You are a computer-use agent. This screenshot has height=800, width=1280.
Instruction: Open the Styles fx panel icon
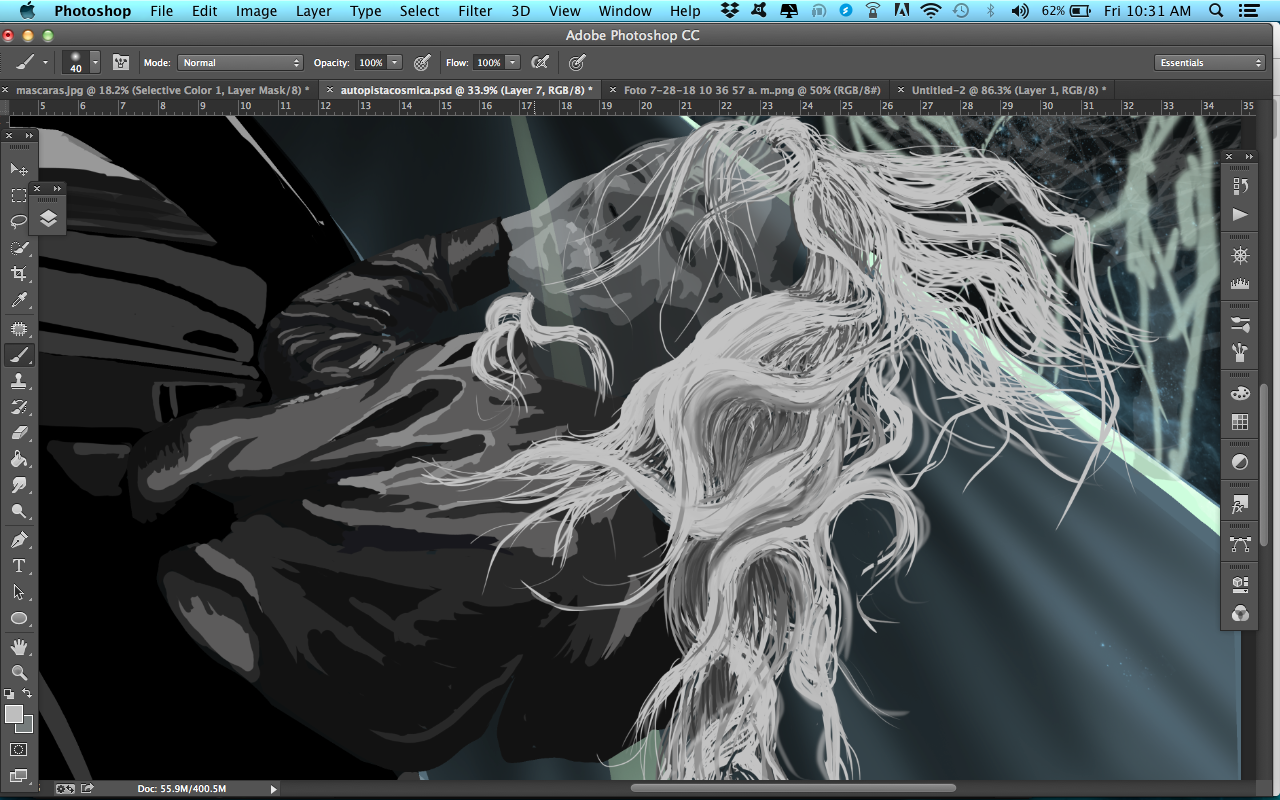tap(1240, 503)
